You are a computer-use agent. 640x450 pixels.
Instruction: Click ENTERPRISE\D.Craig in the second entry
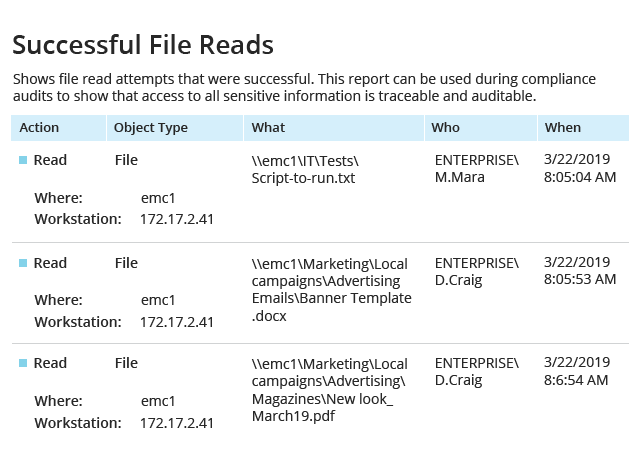(477, 272)
